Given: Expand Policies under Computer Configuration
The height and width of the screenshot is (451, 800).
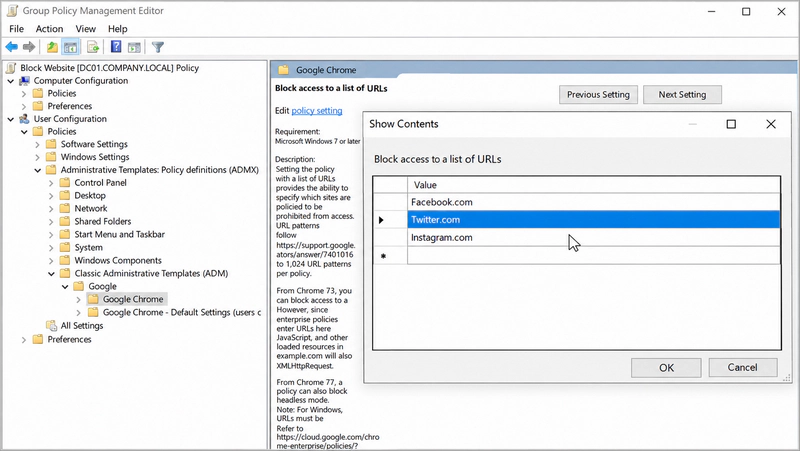Looking at the screenshot, I should (x=24, y=94).
